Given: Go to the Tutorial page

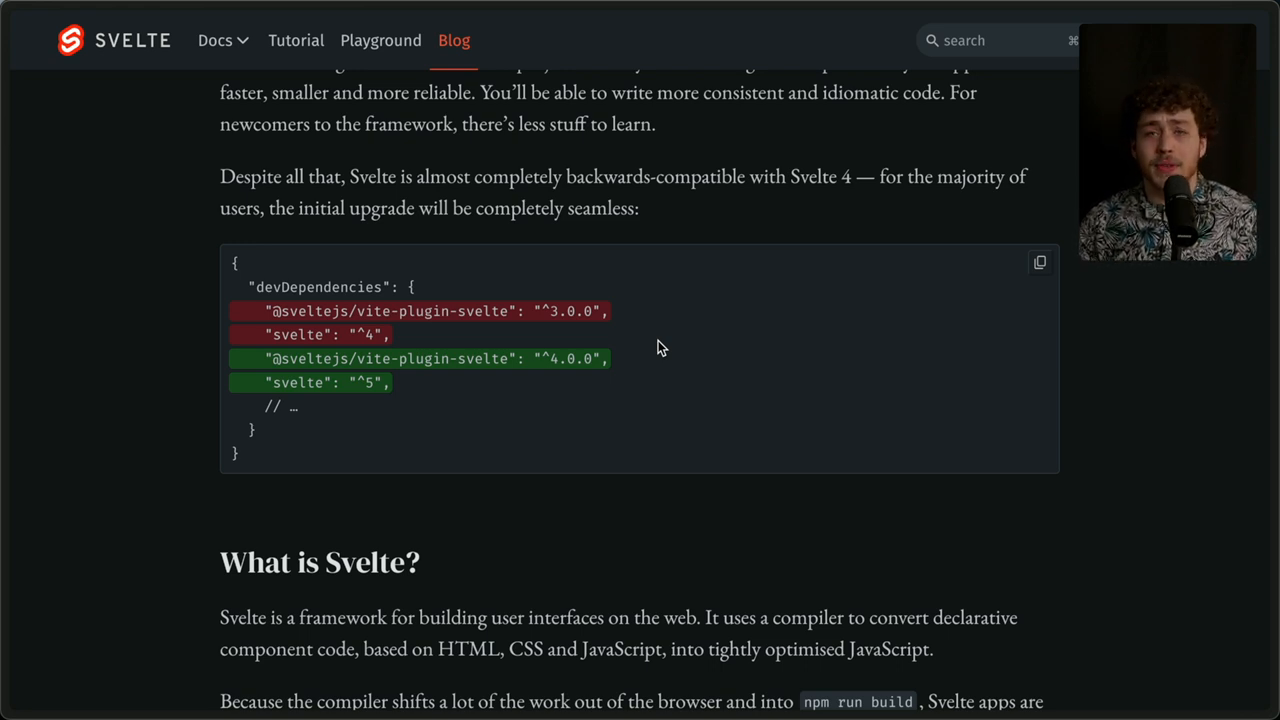Looking at the screenshot, I should click(296, 40).
